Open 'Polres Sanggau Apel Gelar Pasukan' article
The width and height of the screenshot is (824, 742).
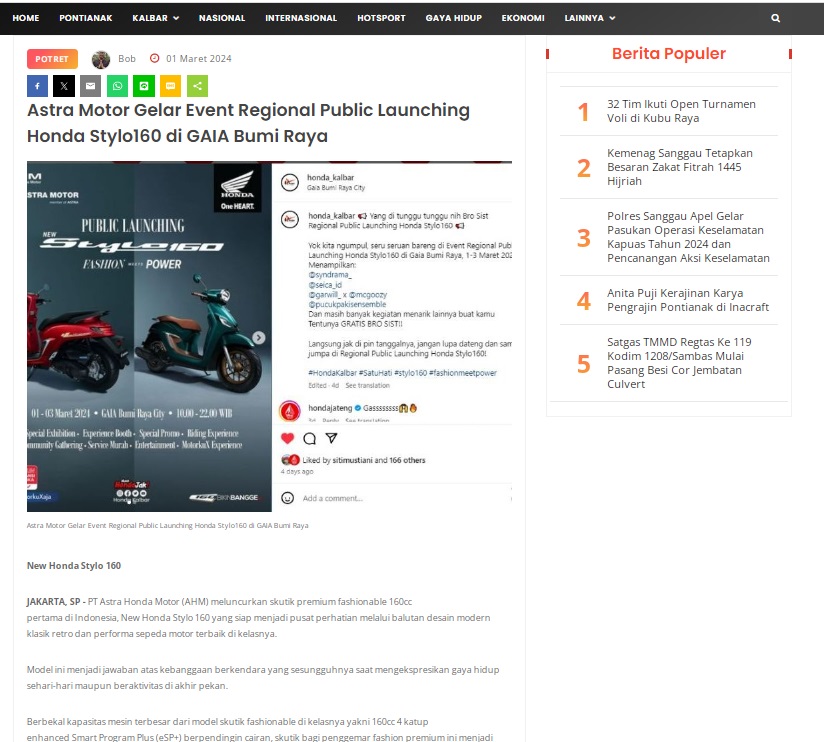point(688,237)
